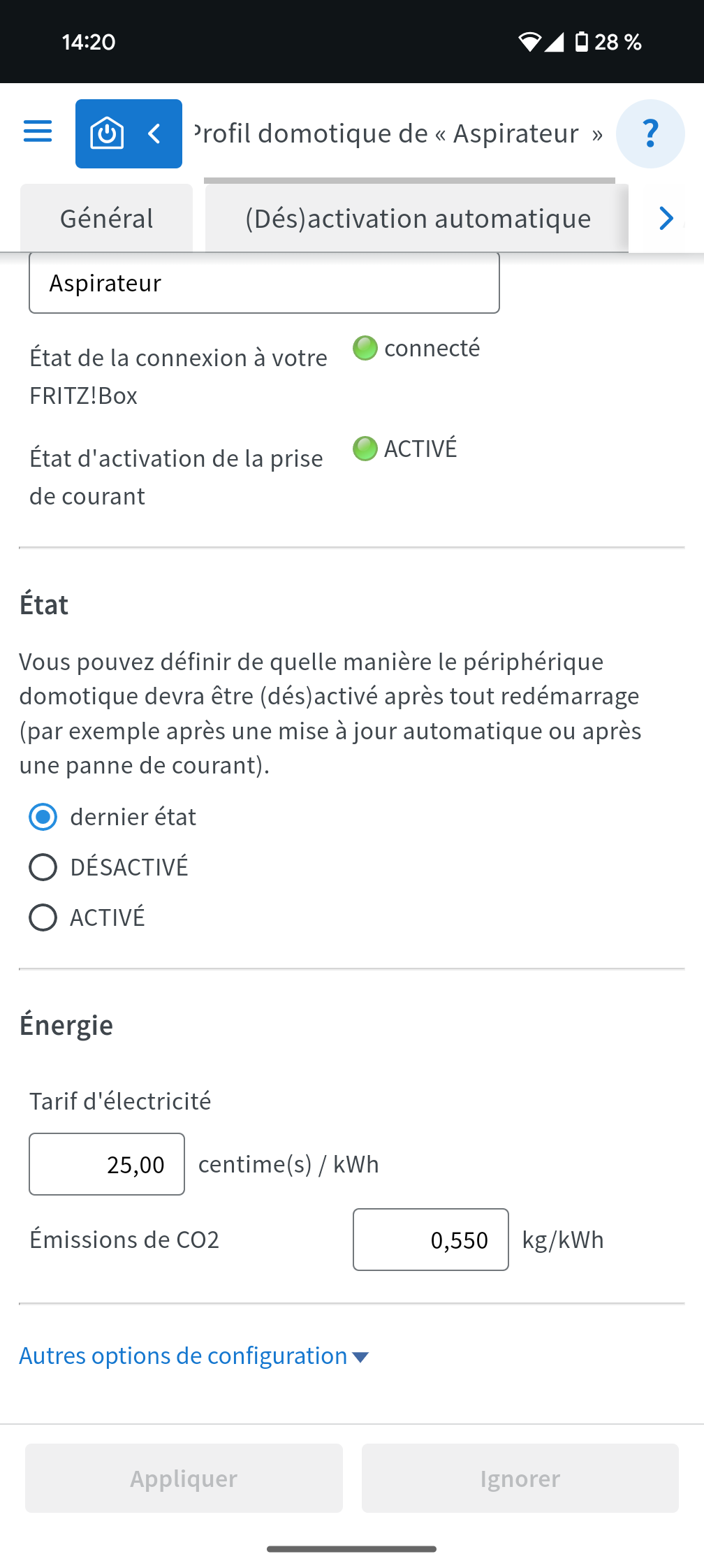This screenshot has height=1568, width=704.
Task: Choose the ACTIVÉ radio option
Action: 43,917
